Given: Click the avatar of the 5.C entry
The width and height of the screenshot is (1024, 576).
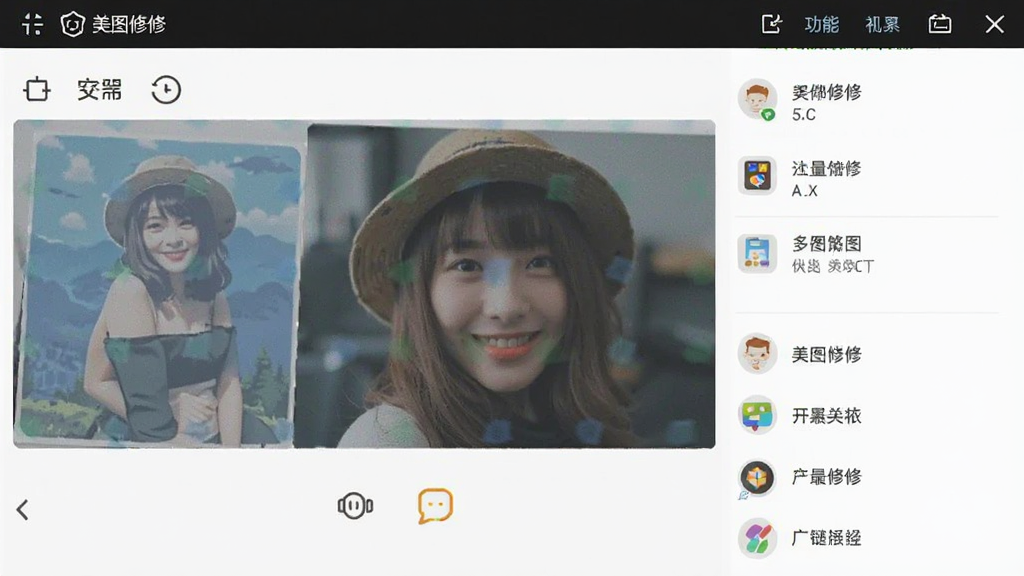Looking at the screenshot, I should pyautogui.click(x=758, y=100).
